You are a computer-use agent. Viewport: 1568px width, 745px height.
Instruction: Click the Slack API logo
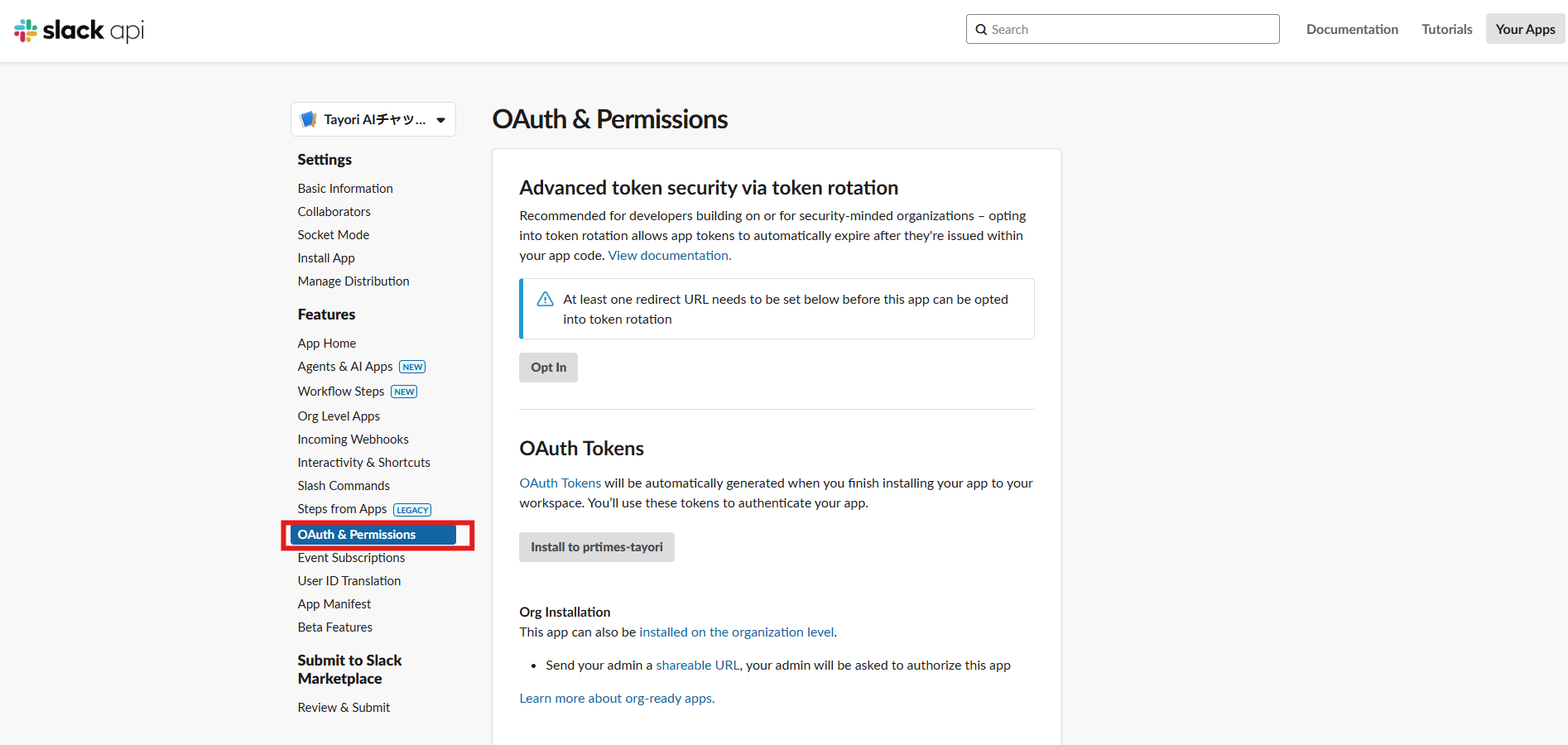pyautogui.click(x=79, y=31)
